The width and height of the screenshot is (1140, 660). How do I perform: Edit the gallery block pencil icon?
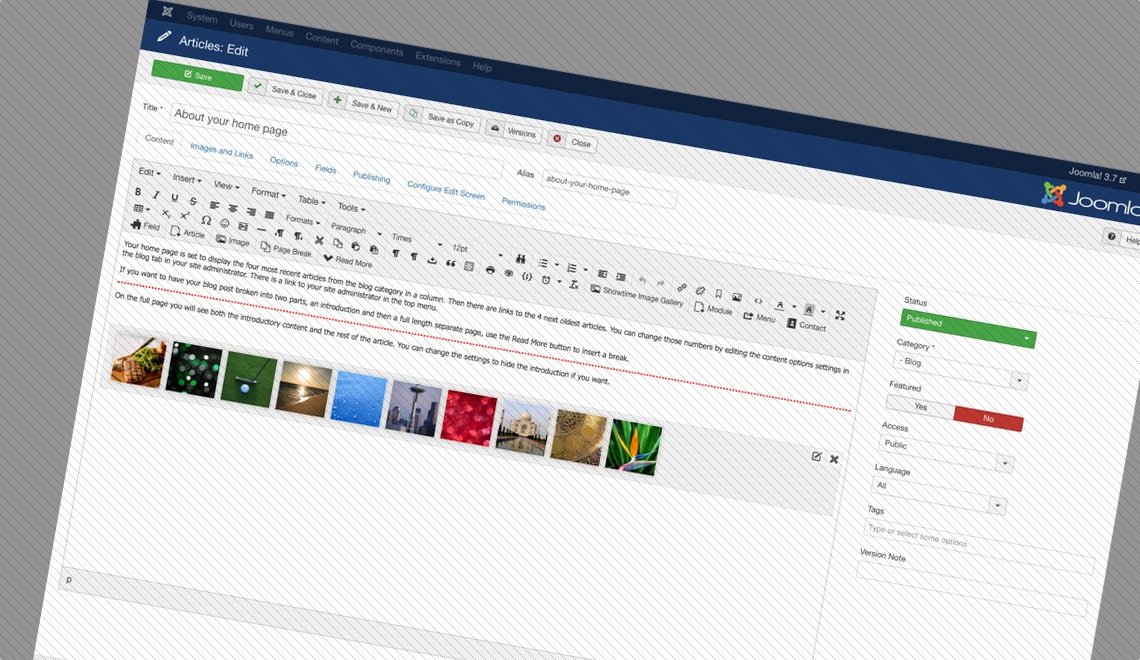coord(816,456)
